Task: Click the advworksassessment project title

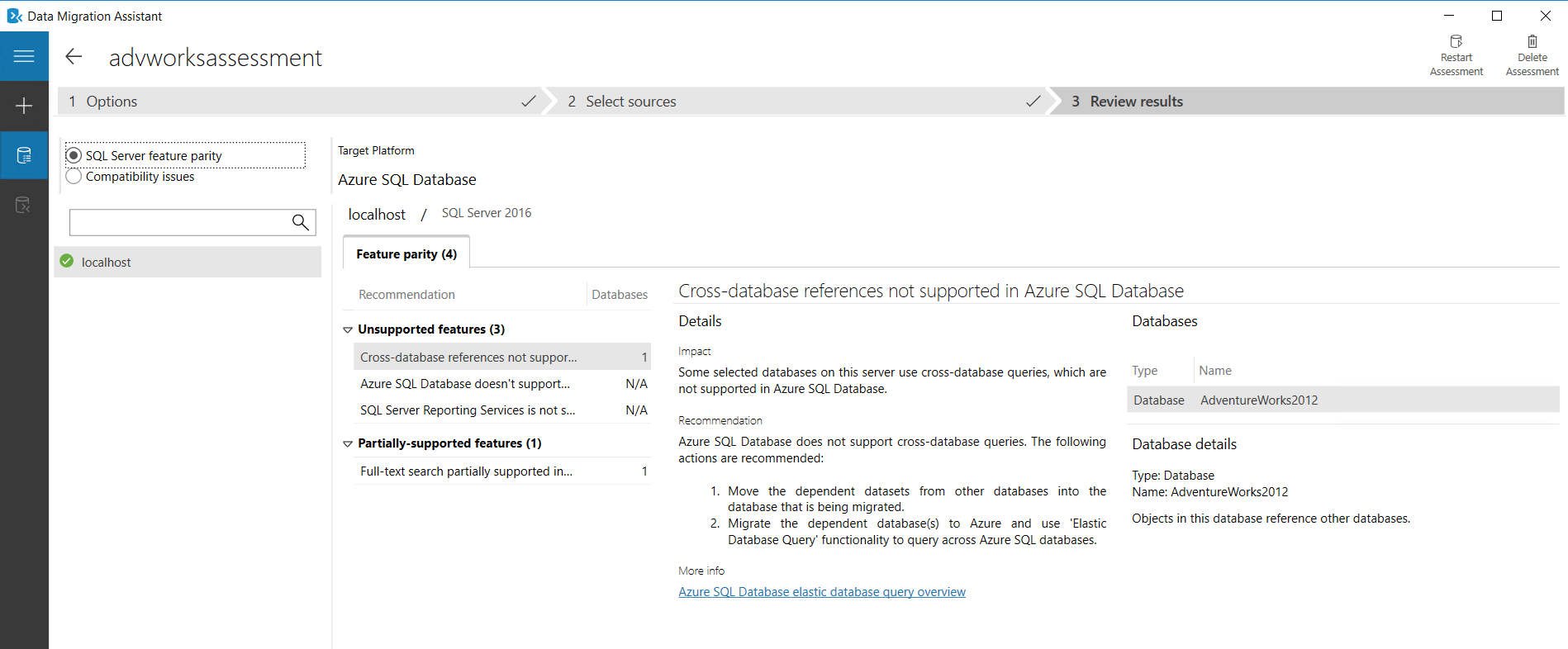Action: (x=216, y=58)
